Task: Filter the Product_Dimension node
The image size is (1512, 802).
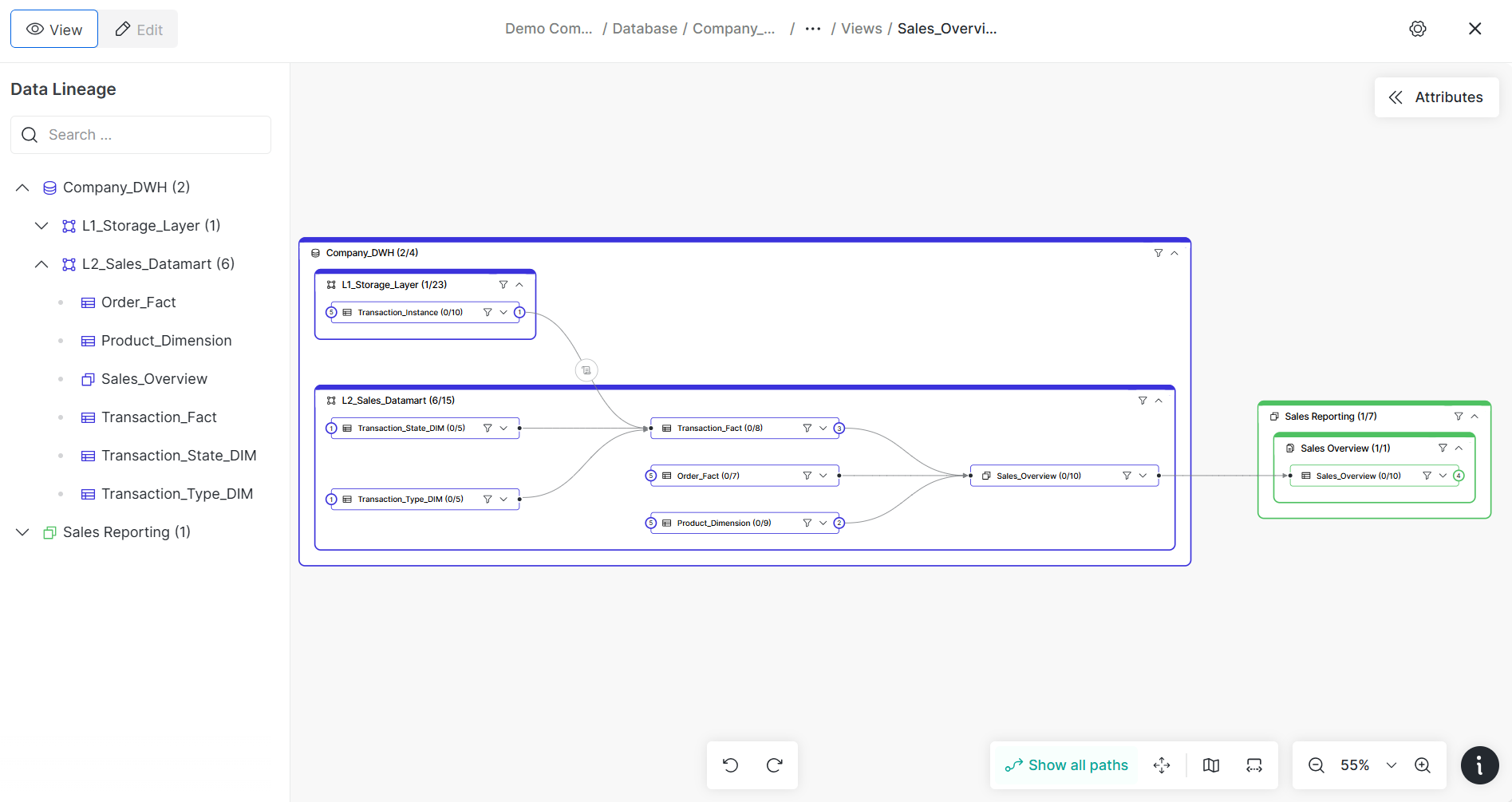Action: 807,523
